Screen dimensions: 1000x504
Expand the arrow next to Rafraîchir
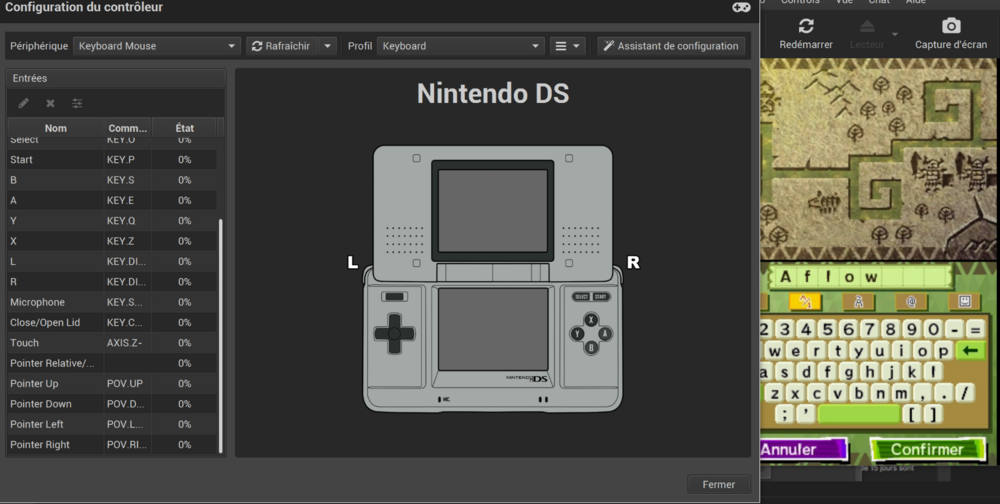pyautogui.click(x=327, y=46)
